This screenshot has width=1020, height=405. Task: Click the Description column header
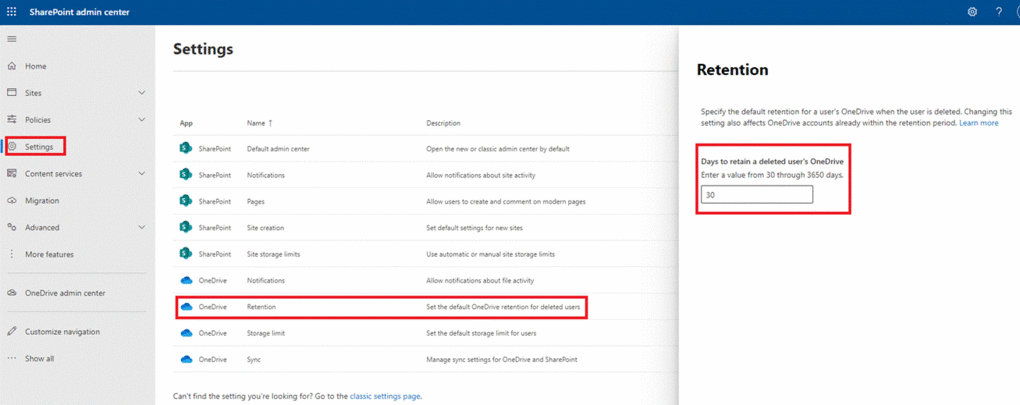[x=443, y=123]
